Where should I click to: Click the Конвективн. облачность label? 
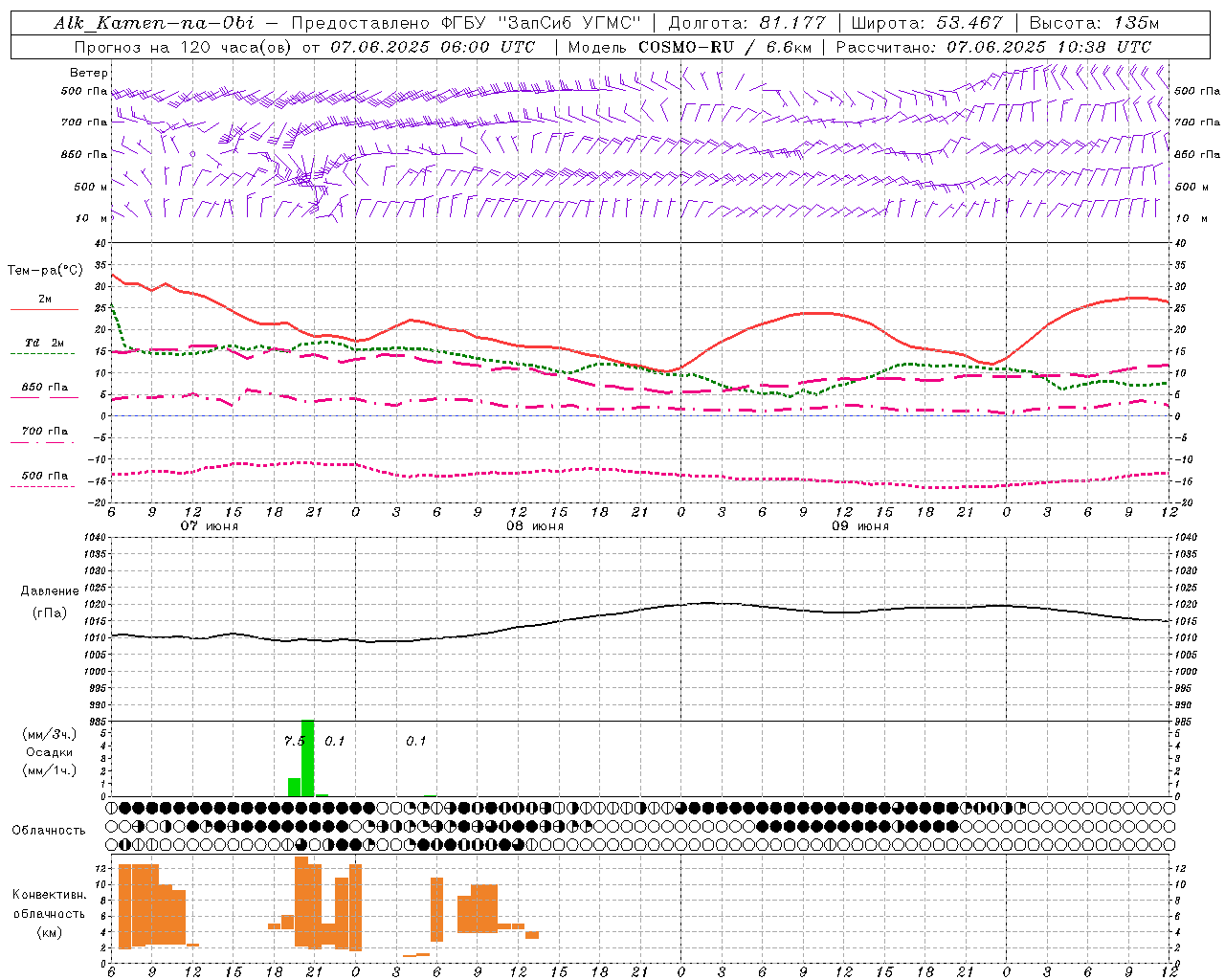point(49,903)
